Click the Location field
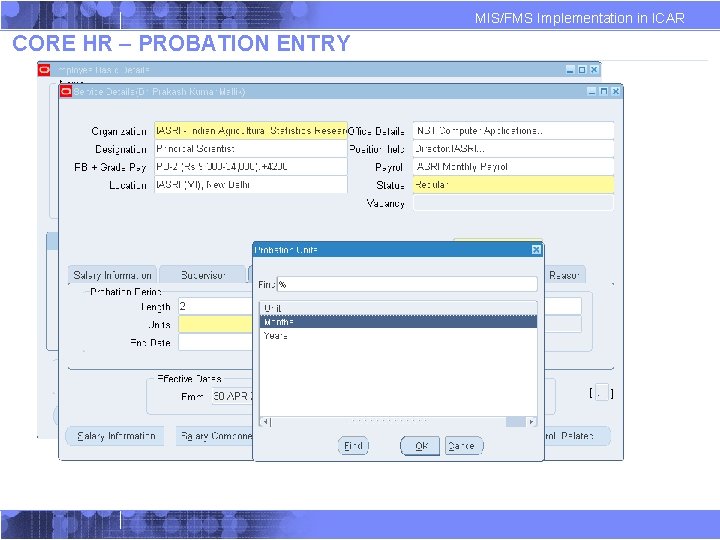The width and height of the screenshot is (720, 540). pos(251,185)
